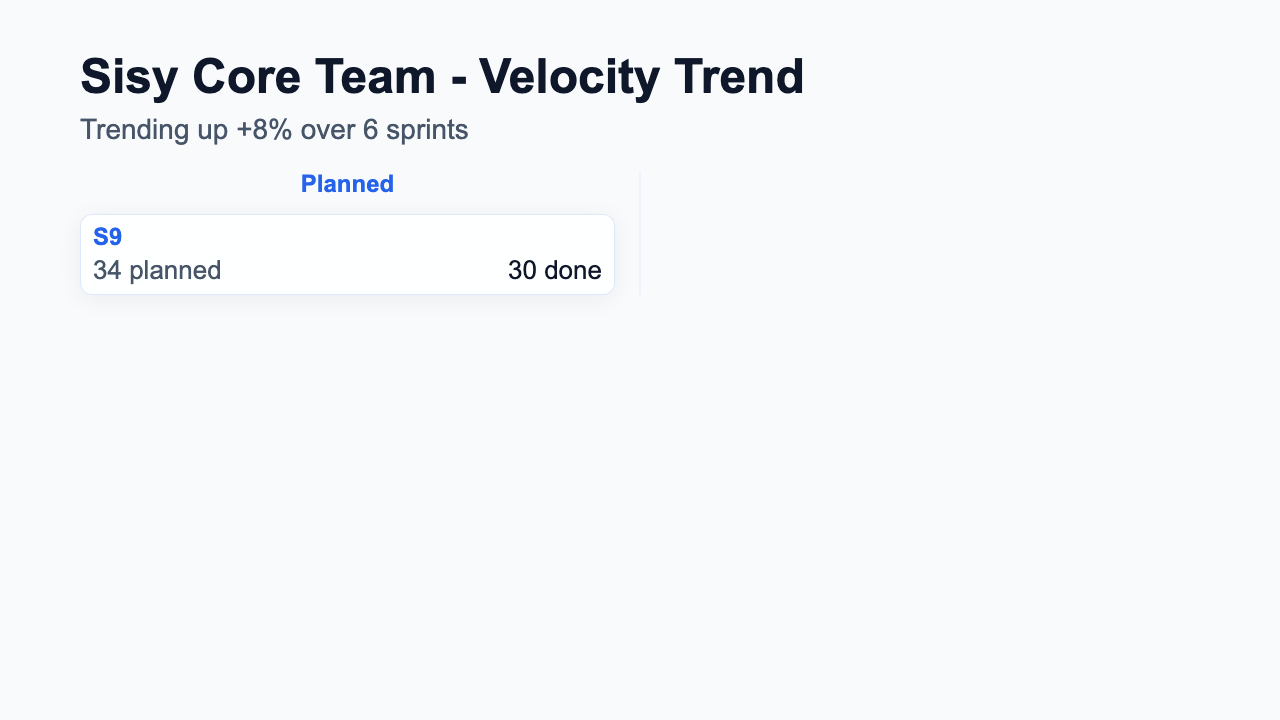Click the empty panel beside the divider

[x=900, y=234]
